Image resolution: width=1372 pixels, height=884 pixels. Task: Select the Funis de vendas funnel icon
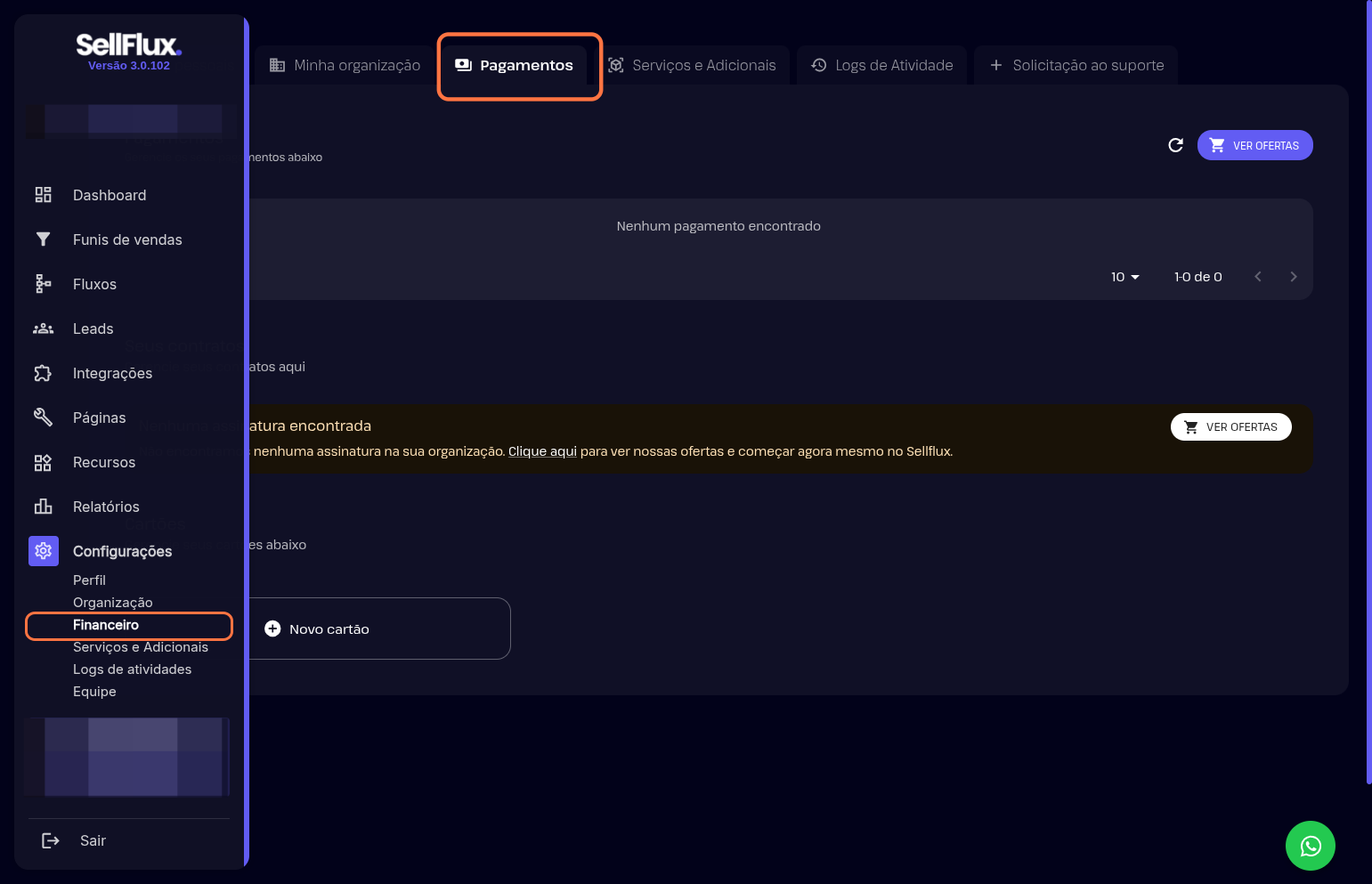43,239
